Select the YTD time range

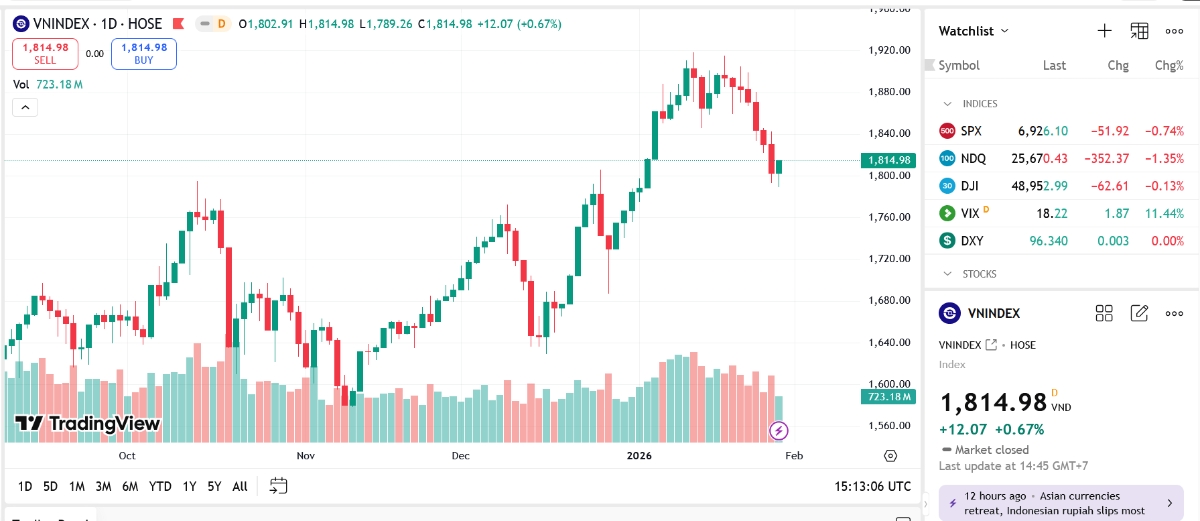(160, 487)
